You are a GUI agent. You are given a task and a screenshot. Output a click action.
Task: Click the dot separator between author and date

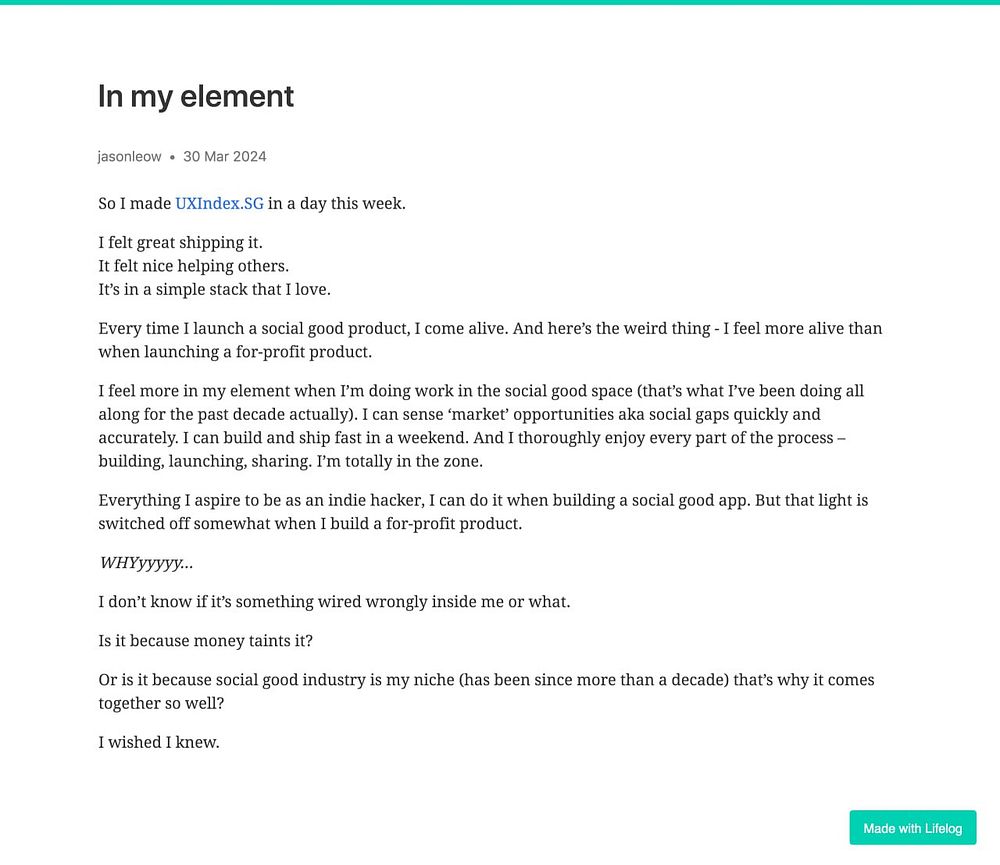pos(172,157)
